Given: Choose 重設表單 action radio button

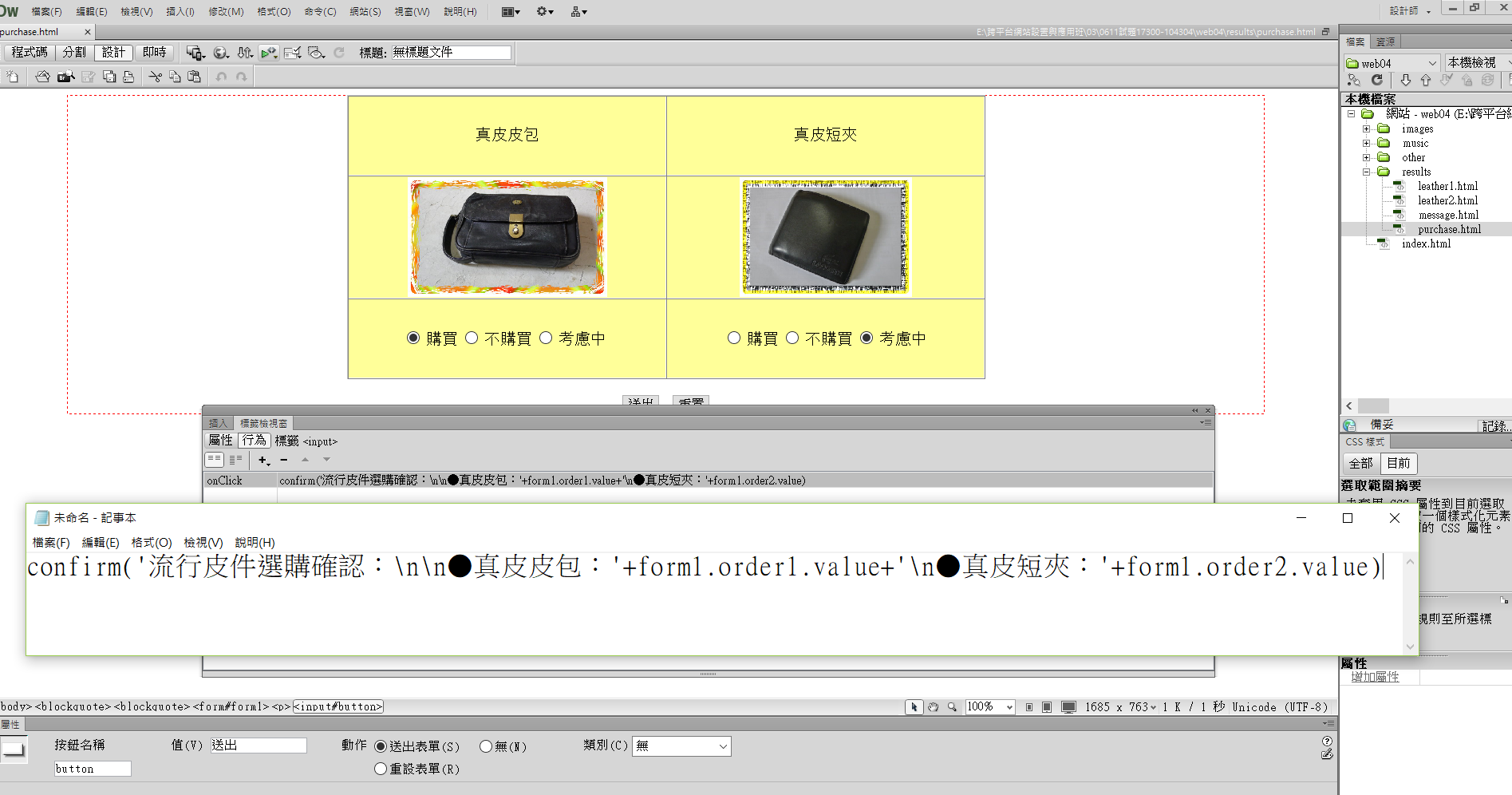Looking at the screenshot, I should [381, 769].
